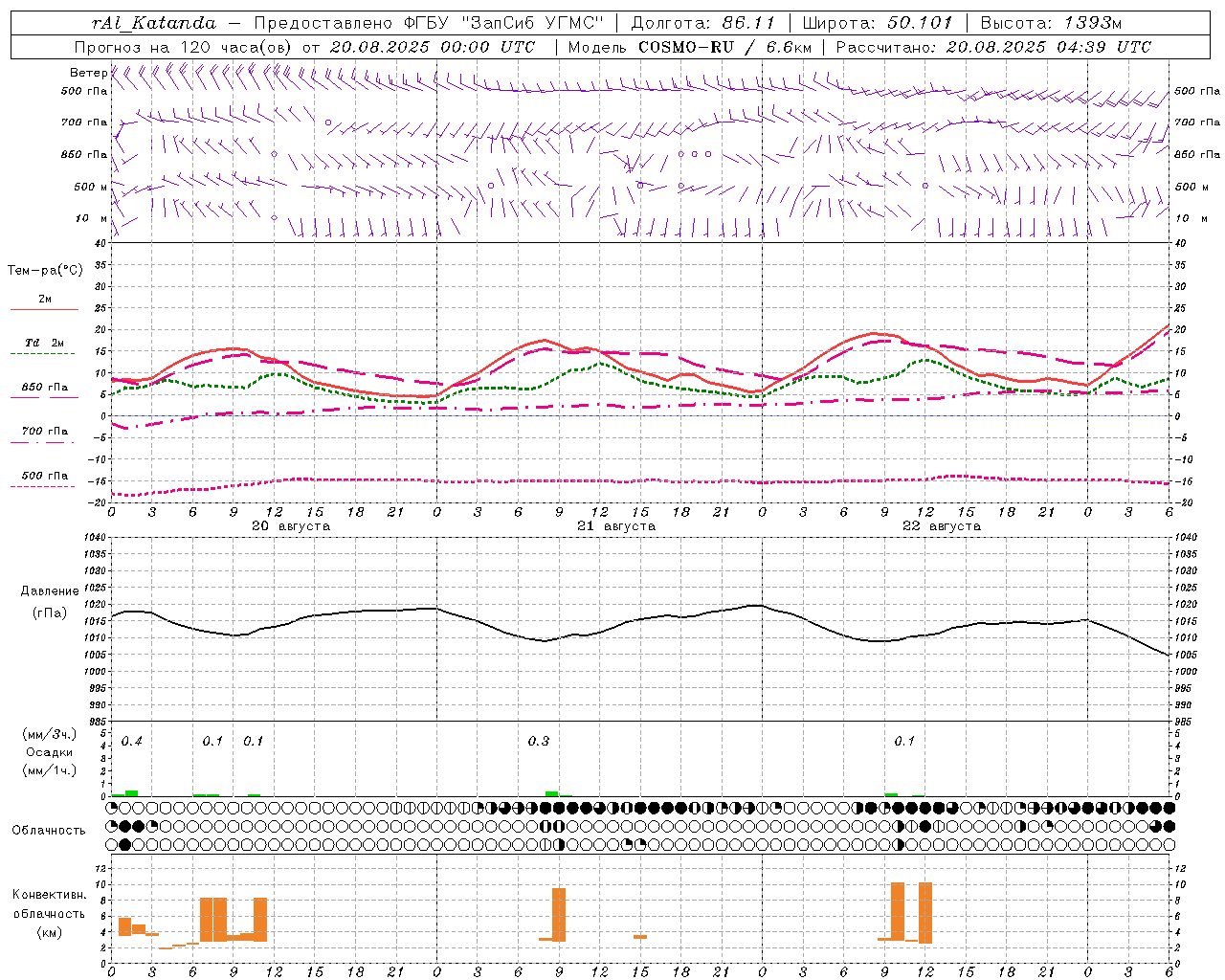Click the 850 гПа temperature legend entry

[45, 388]
